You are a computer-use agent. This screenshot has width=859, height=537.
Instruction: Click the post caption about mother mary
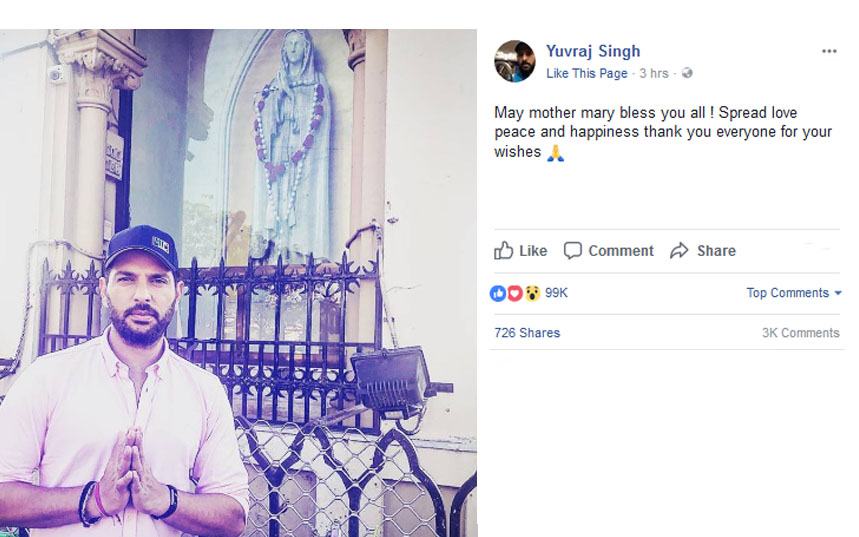click(662, 132)
